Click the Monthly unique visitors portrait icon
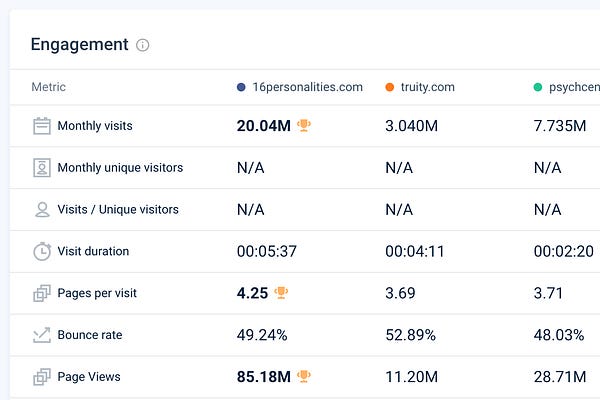Screen dimensions: 600x400 [42, 168]
